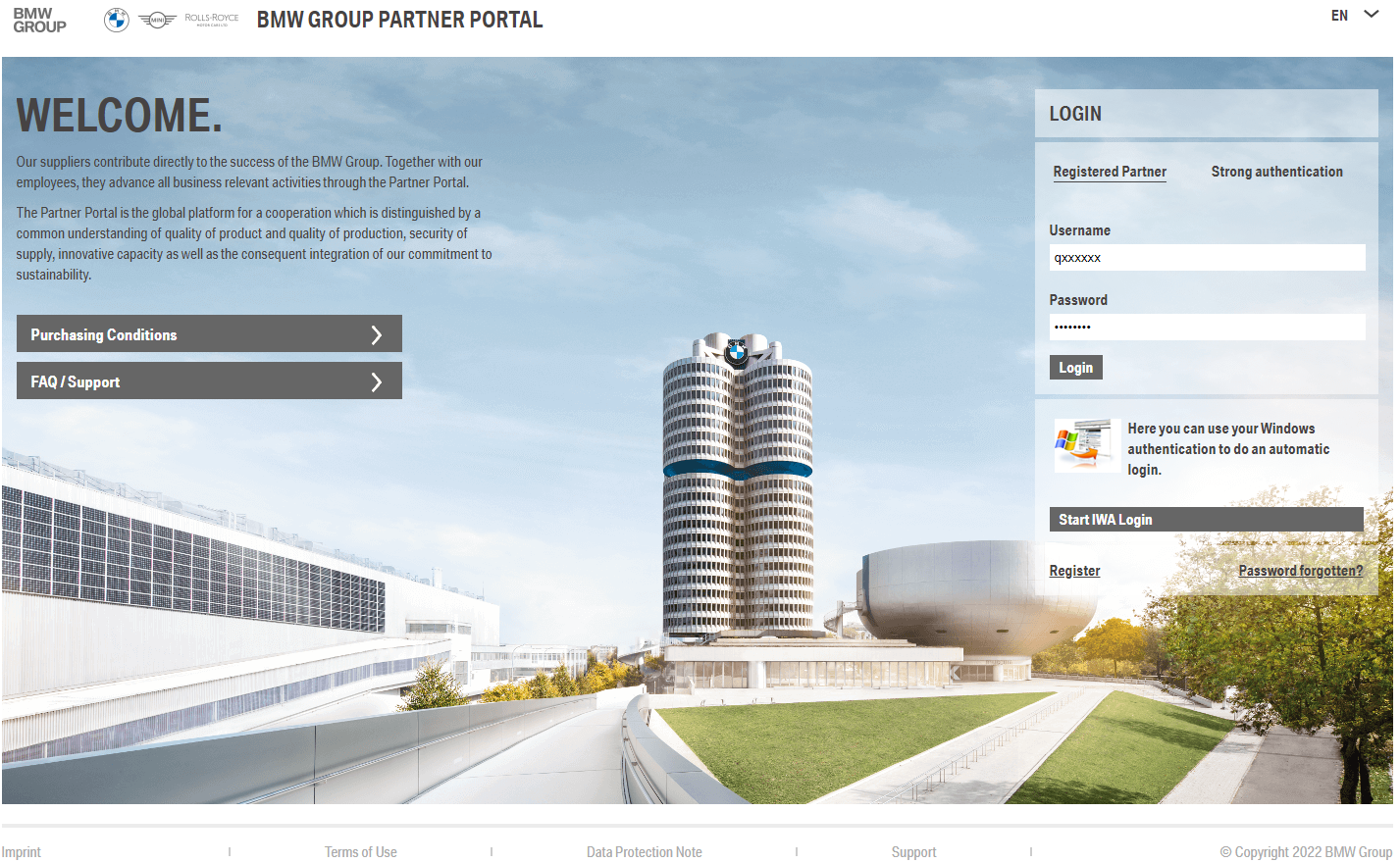Click the MINI wings logo
Viewport: 1400px width, 863px height.
click(x=157, y=20)
